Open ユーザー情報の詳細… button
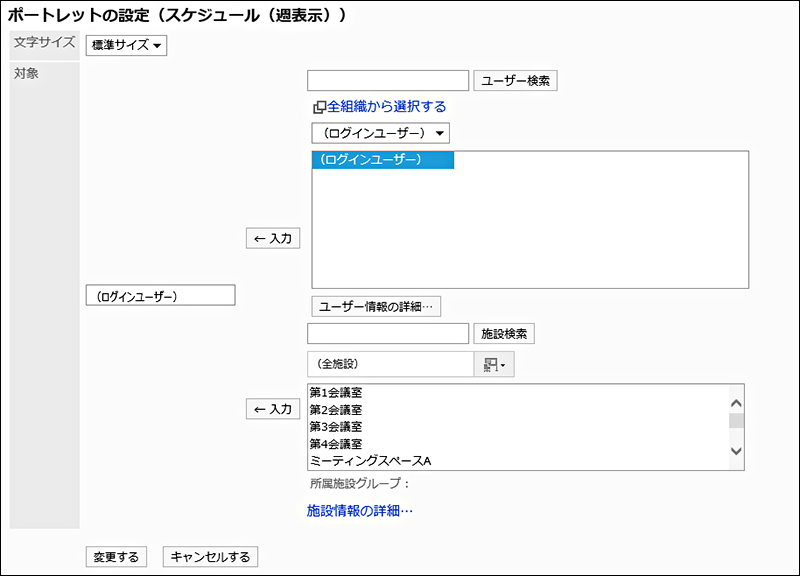The image size is (800, 576). click(376, 307)
